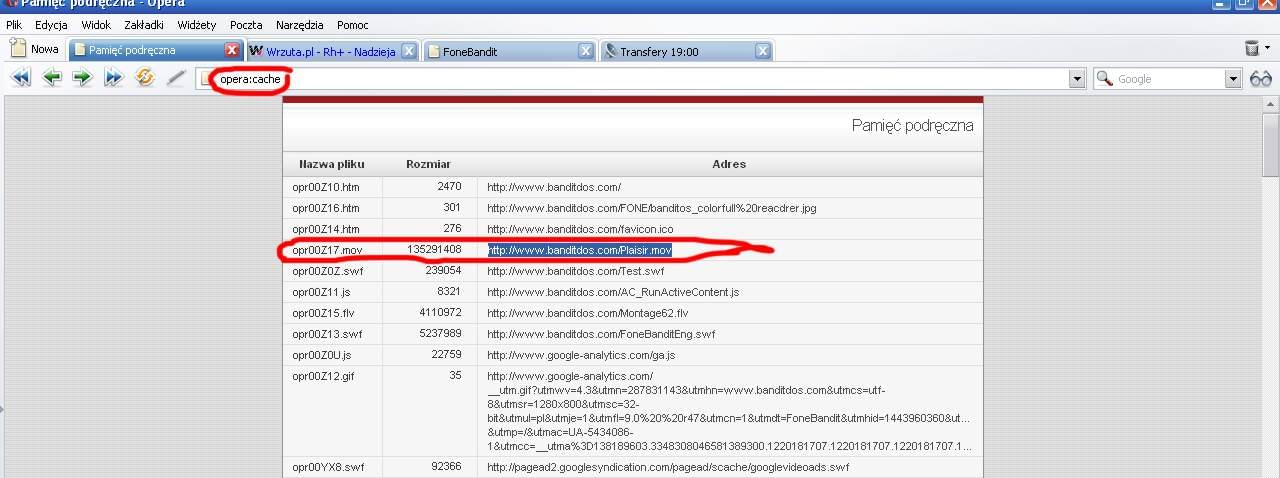Image resolution: width=1280 pixels, height=478 pixels.
Task: Click the vertical scrollbar up arrow
Action: (x=1271, y=105)
